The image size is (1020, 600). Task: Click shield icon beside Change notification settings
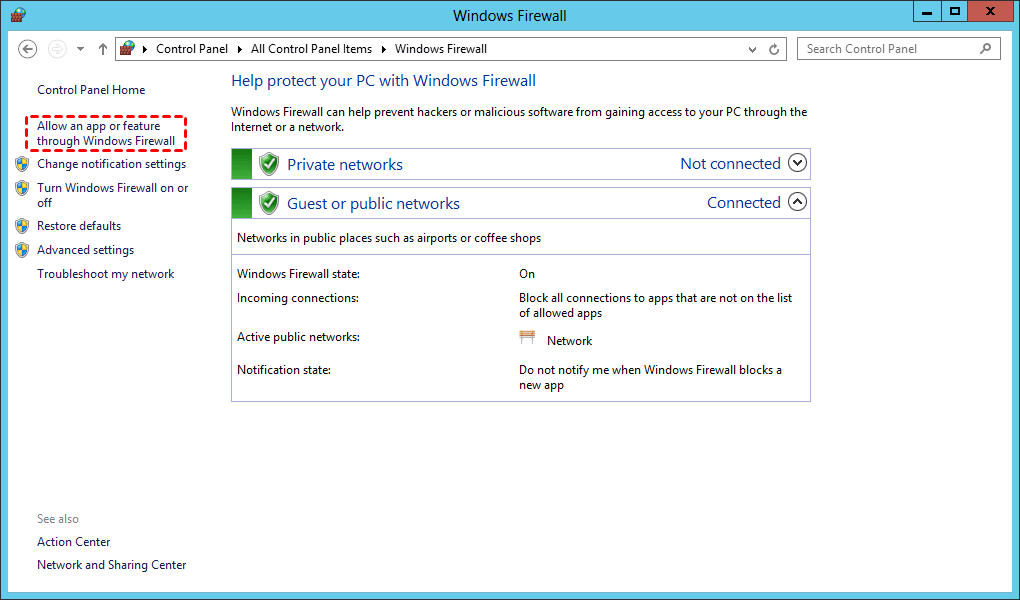click(22, 164)
